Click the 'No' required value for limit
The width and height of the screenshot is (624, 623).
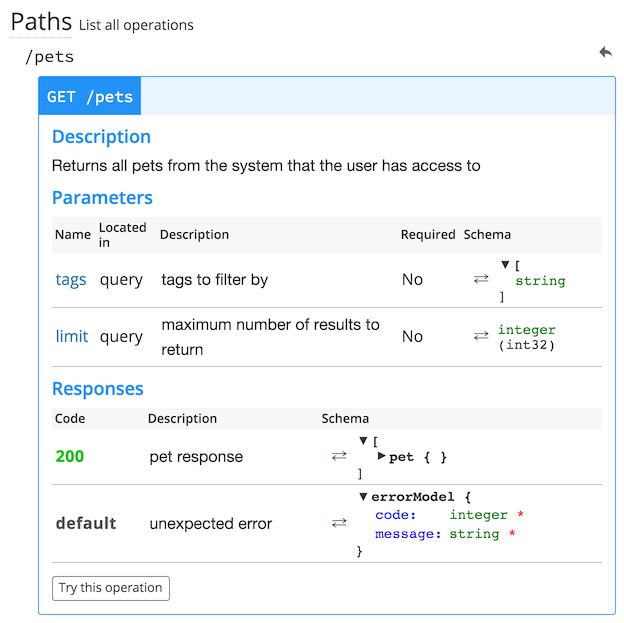[412, 336]
